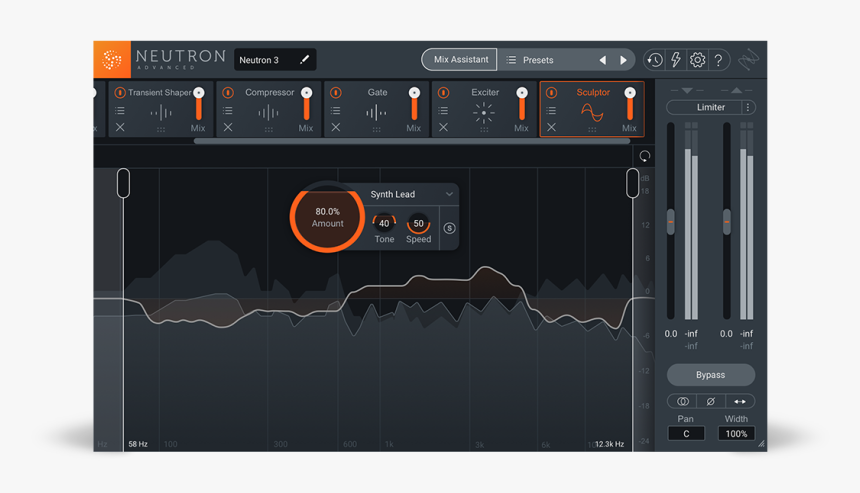Remove the Compressor module
The height and width of the screenshot is (493, 860).
(x=228, y=127)
